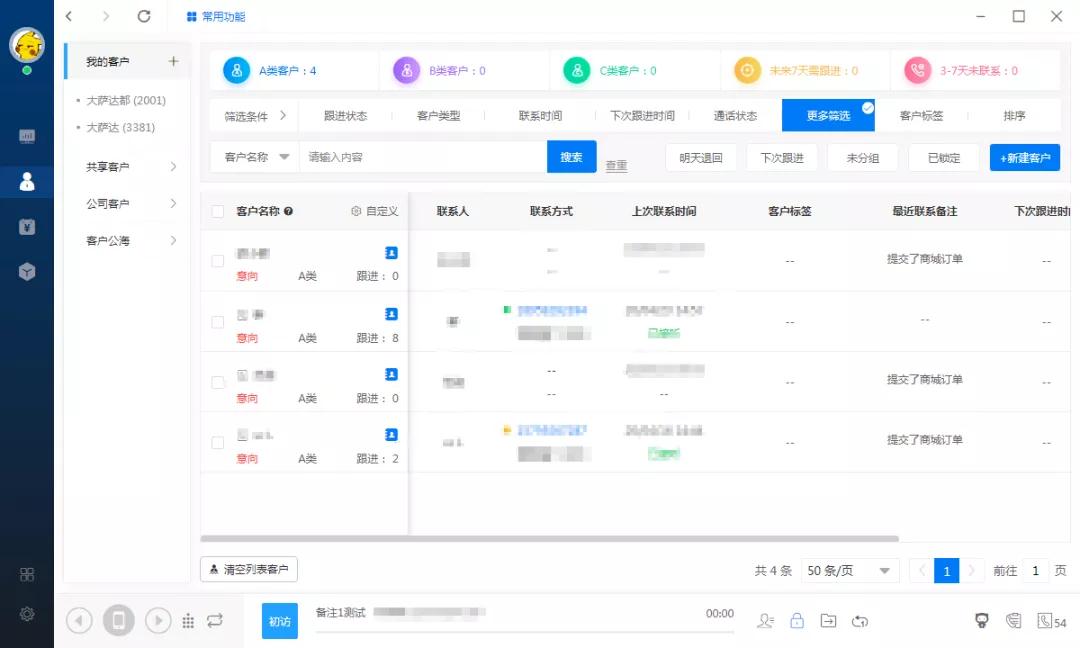This screenshot has height=648, width=1080.
Task: Refresh the page with reload icon
Action: tap(144, 16)
